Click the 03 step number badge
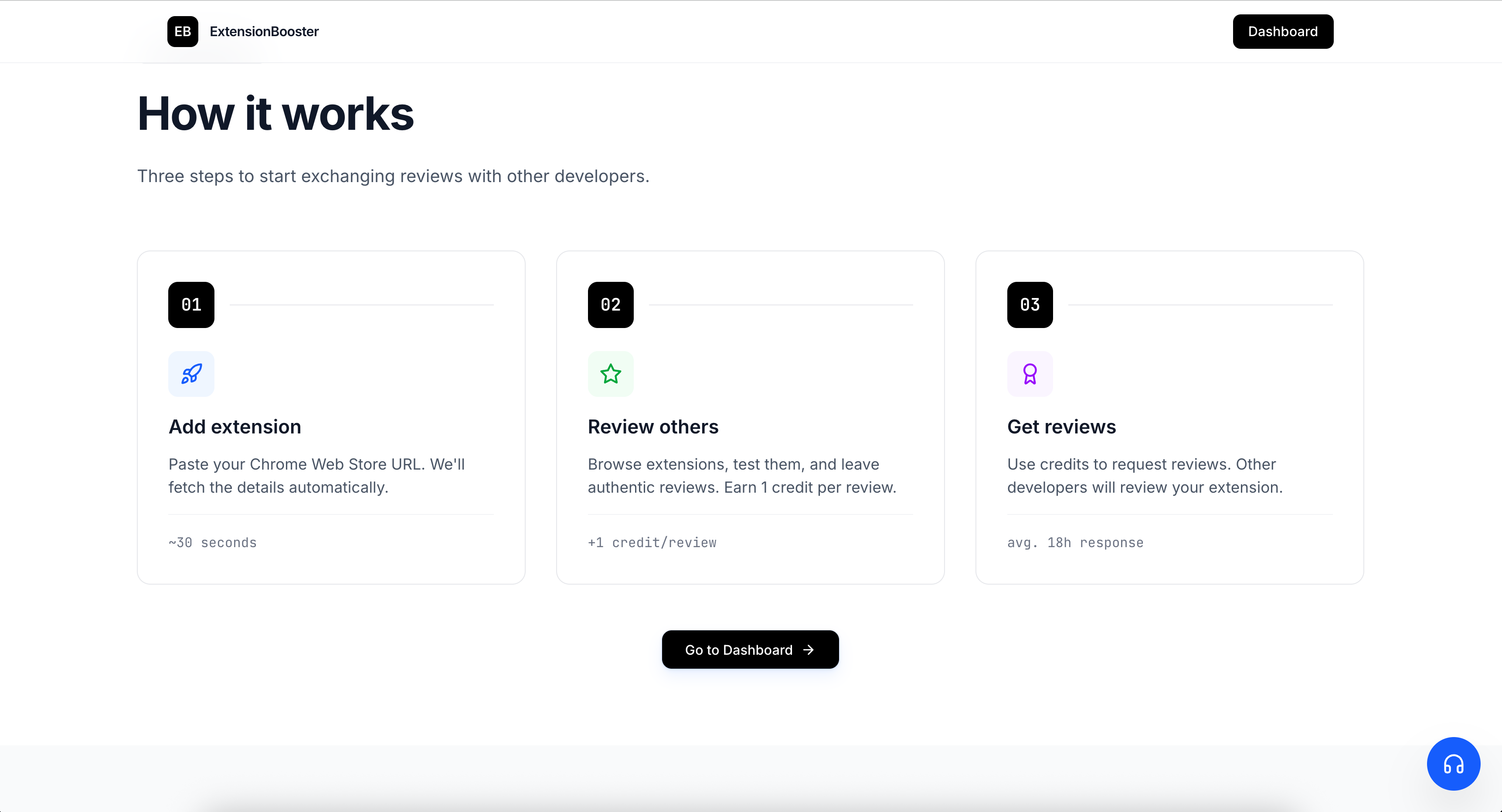Viewport: 1502px width, 812px height. pos(1030,305)
